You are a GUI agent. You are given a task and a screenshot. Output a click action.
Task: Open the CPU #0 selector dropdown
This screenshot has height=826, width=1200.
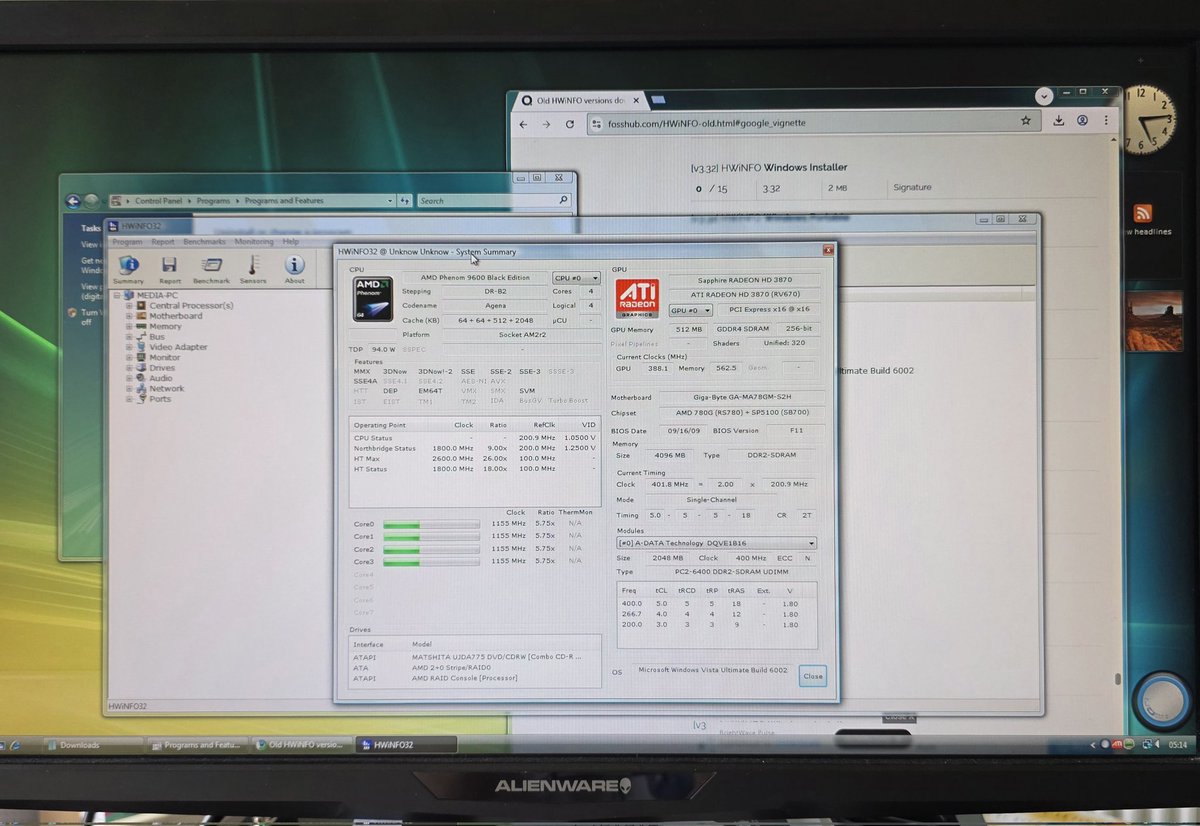[x=577, y=278]
